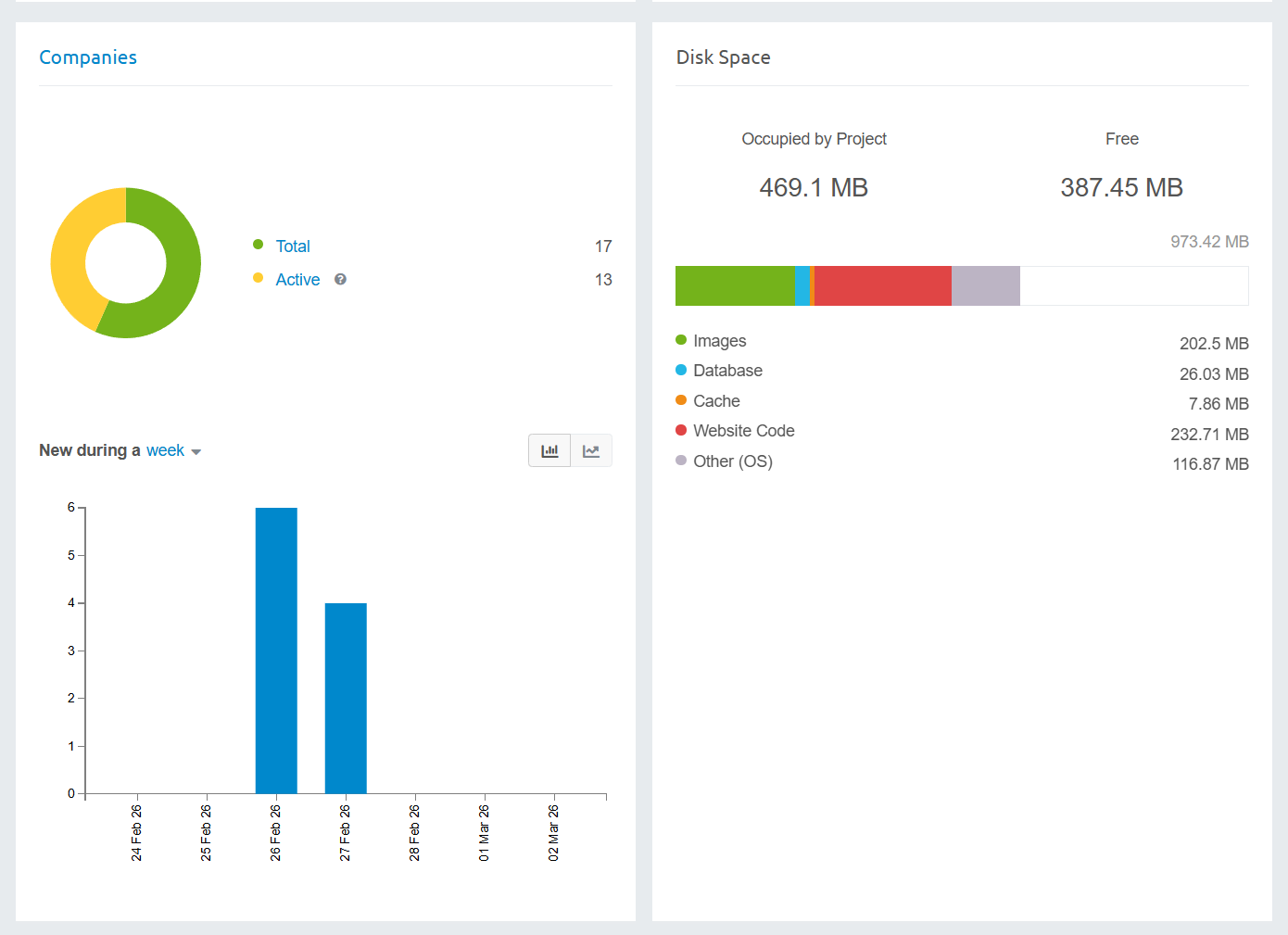
Task: Open the Companies section link
Action: pyautogui.click(x=88, y=57)
